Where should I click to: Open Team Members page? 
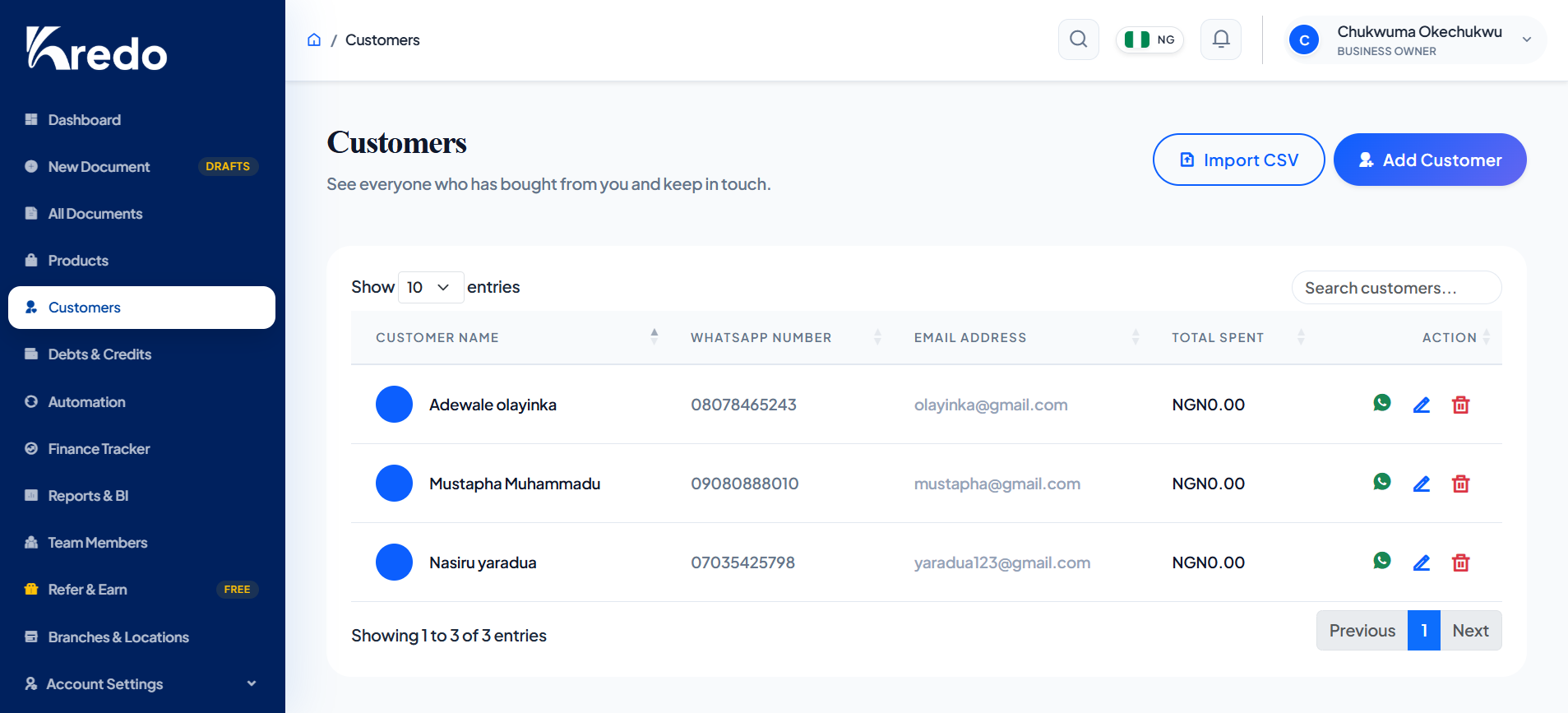click(141, 543)
